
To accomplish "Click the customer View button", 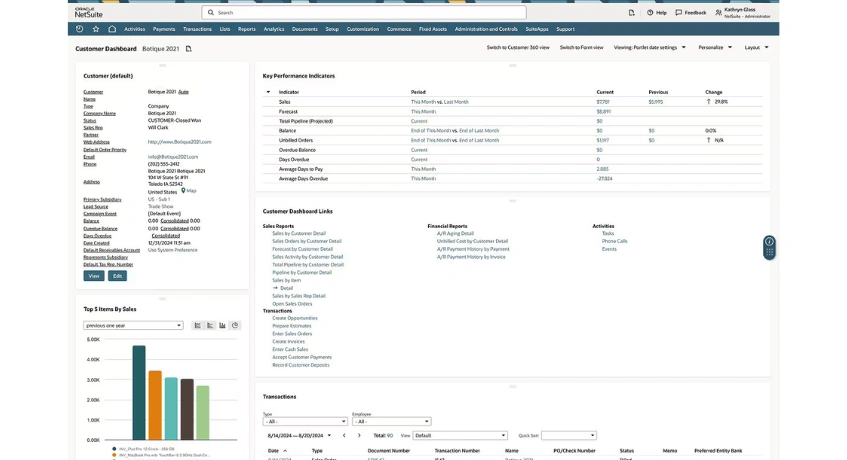I will click(94, 276).
